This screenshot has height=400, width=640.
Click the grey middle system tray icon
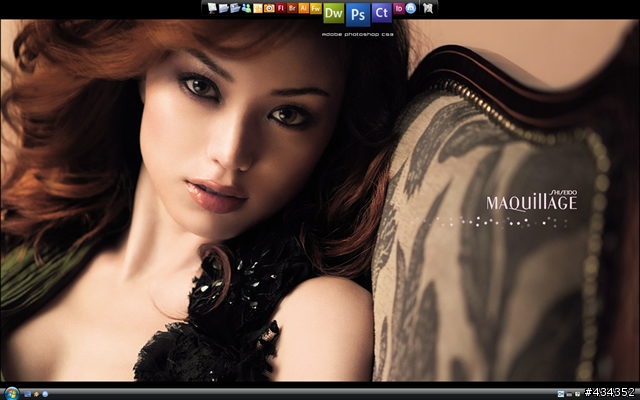point(569,394)
